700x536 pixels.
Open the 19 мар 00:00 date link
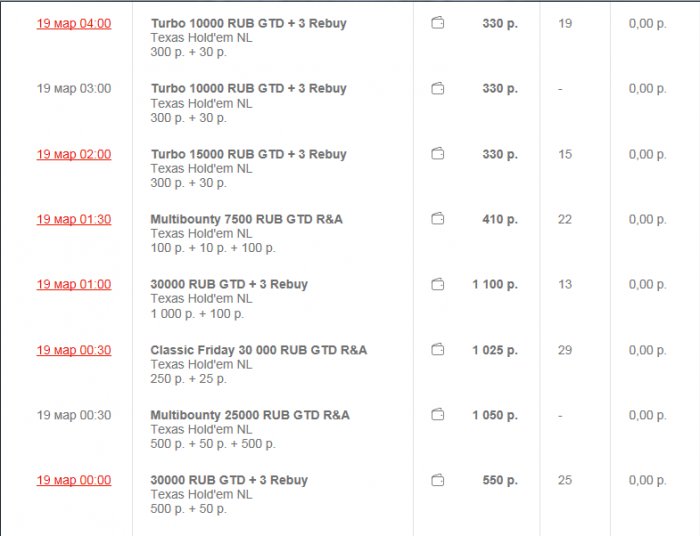pos(74,481)
